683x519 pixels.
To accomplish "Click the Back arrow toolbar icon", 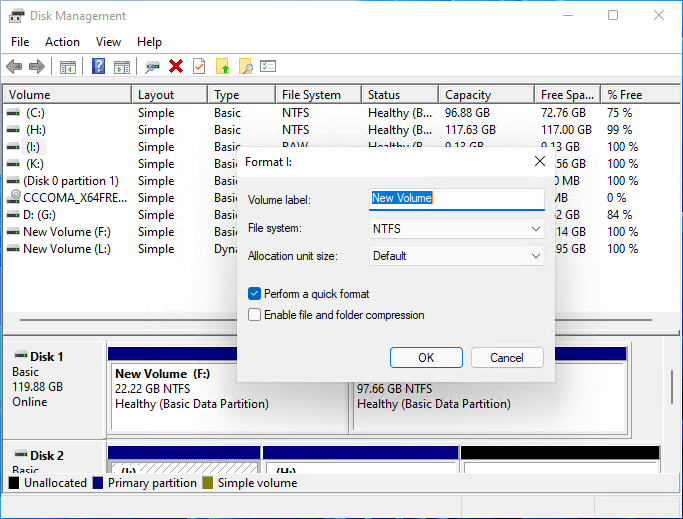I will coord(14,66).
